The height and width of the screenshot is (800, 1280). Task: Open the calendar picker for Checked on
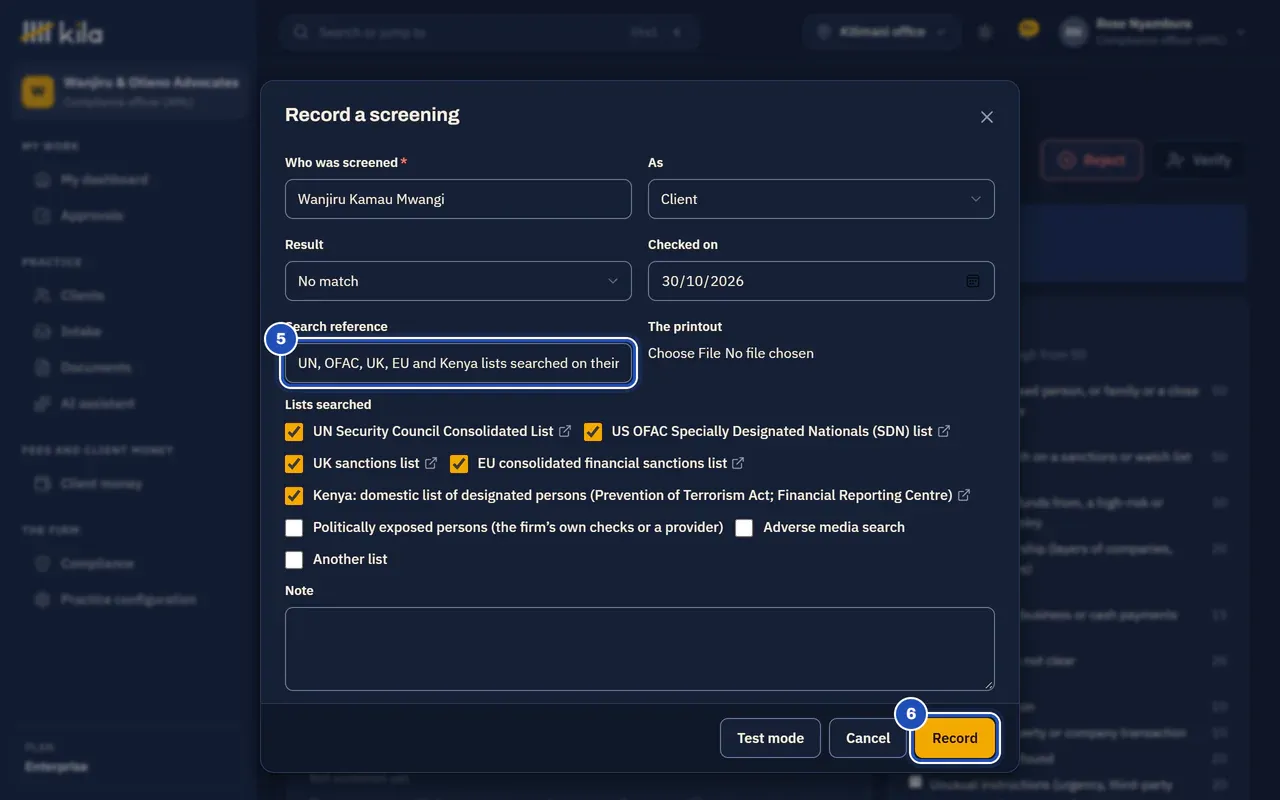click(x=972, y=281)
